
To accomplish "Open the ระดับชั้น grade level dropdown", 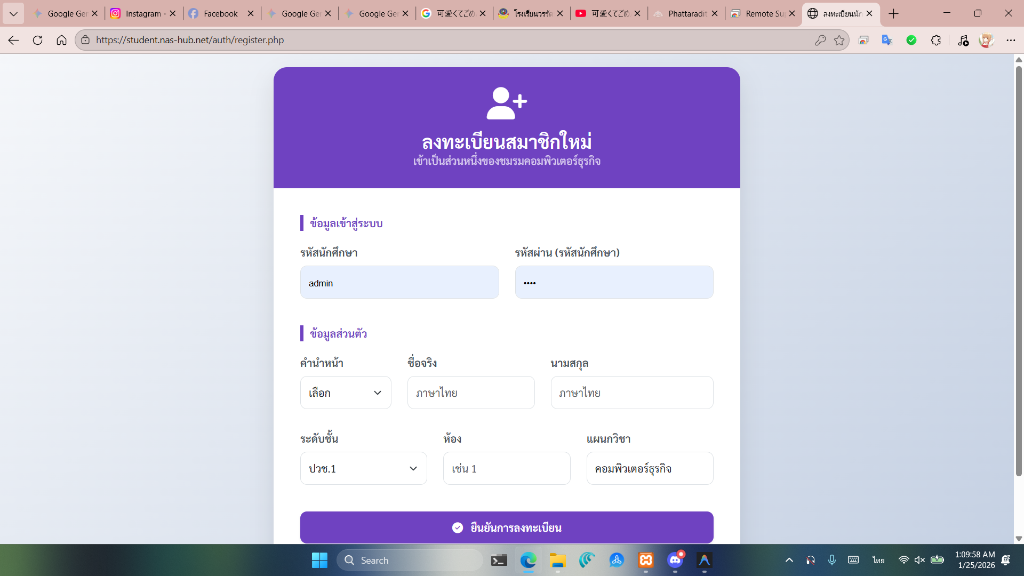I will coord(363,468).
